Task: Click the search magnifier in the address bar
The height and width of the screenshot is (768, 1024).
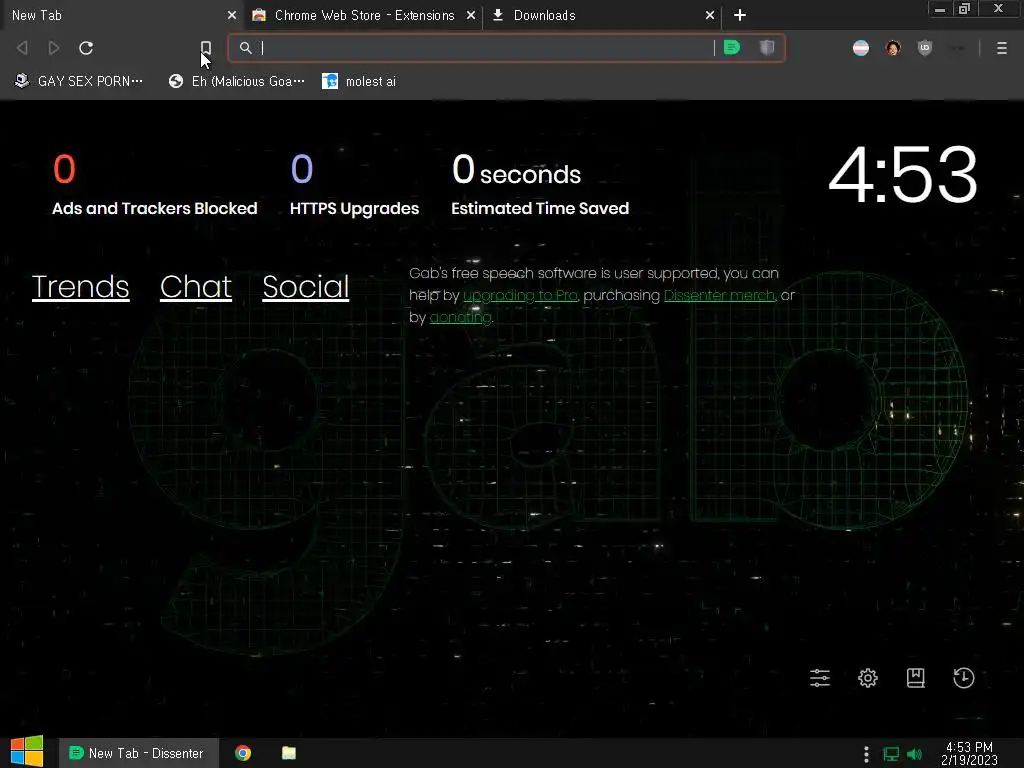Action: pyautogui.click(x=246, y=48)
